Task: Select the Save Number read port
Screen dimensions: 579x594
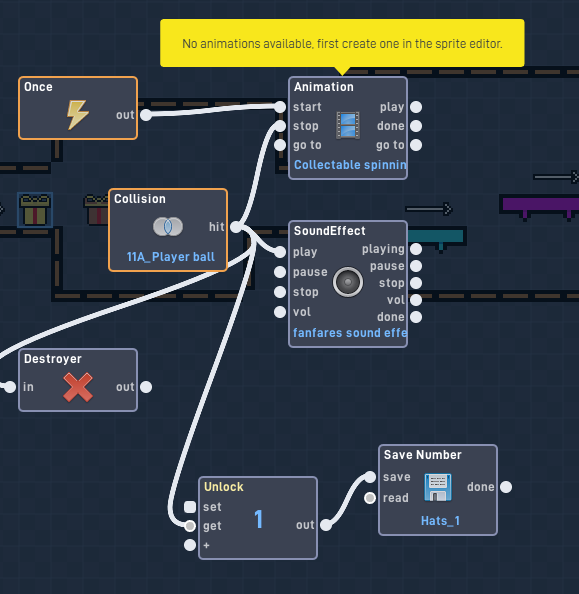Action: click(370, 498)
